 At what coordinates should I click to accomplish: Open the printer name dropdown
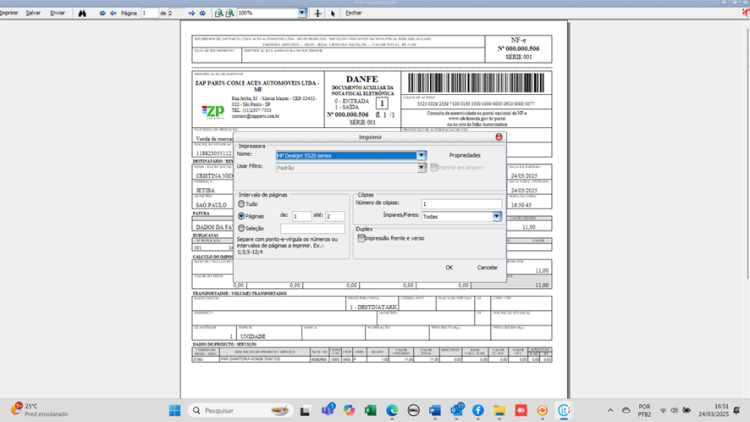pyautogui.click(x=421, y=155)
